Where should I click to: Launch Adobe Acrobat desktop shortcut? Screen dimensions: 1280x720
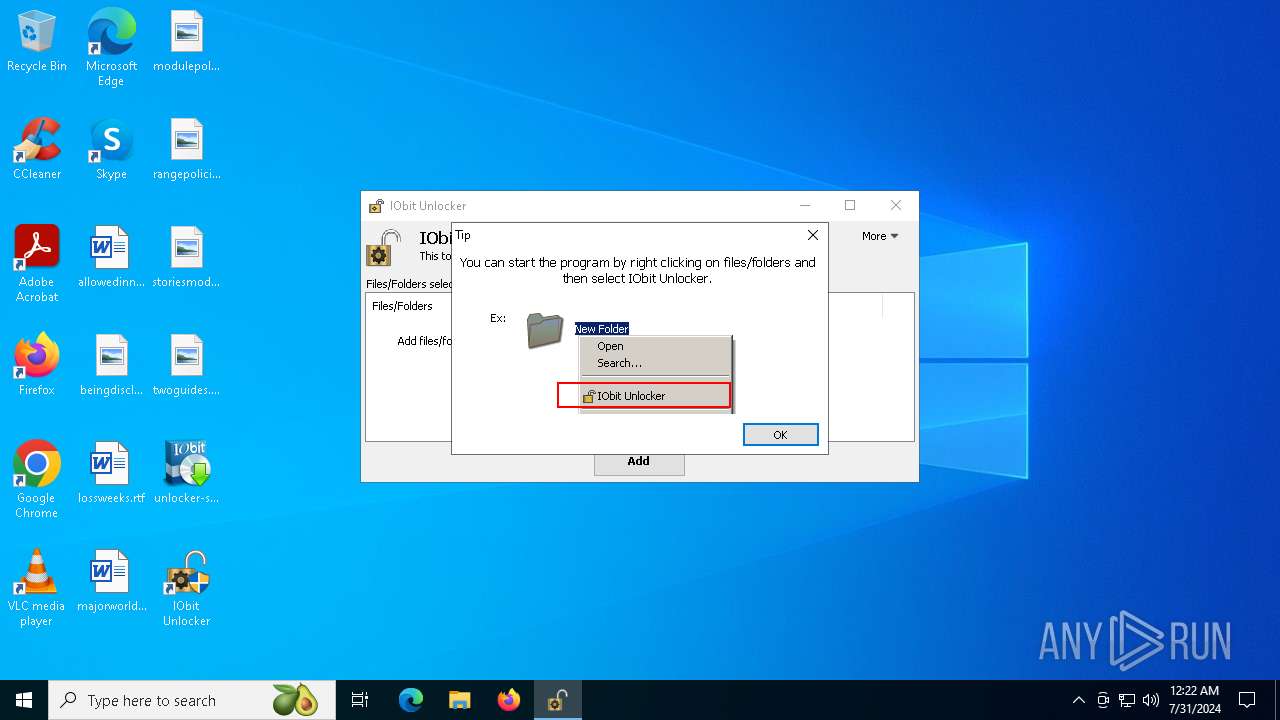click(37, 264)
